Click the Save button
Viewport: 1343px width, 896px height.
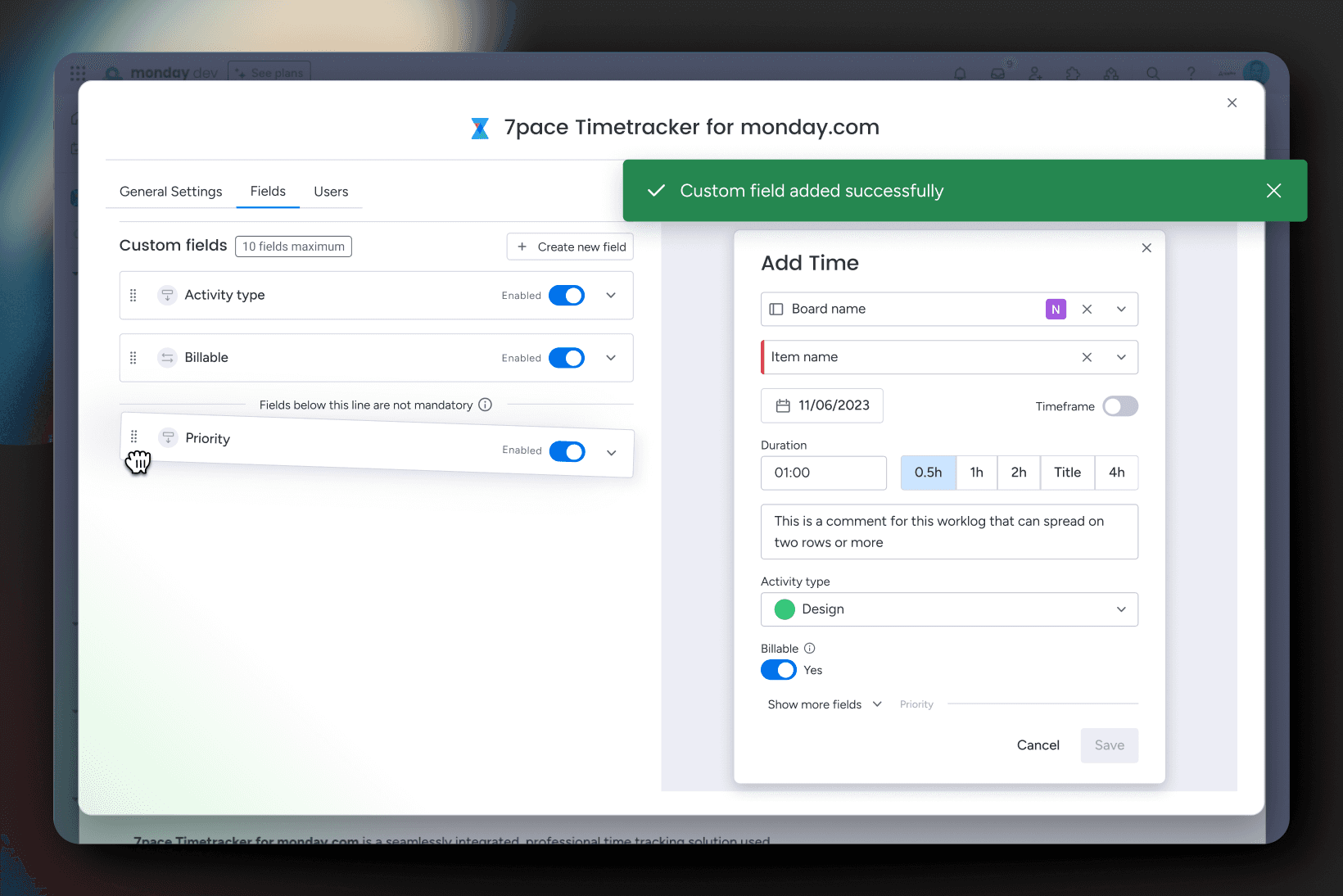1110,745
